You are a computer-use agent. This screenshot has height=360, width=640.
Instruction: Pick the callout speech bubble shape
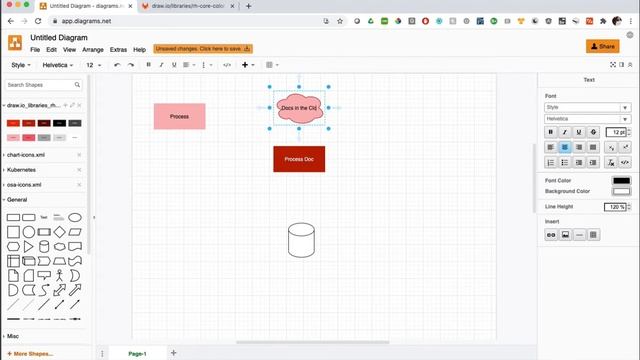[x=44, y=276]
